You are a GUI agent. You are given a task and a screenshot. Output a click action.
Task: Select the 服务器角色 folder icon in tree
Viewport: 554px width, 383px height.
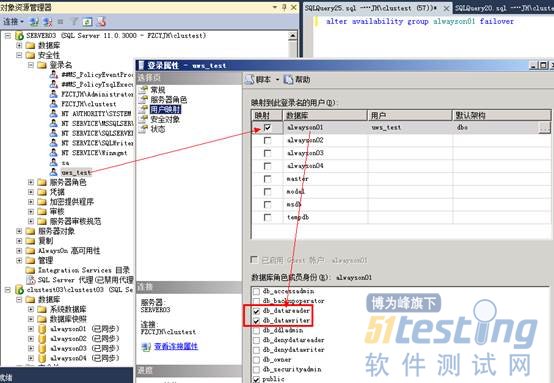coord(42,182)
